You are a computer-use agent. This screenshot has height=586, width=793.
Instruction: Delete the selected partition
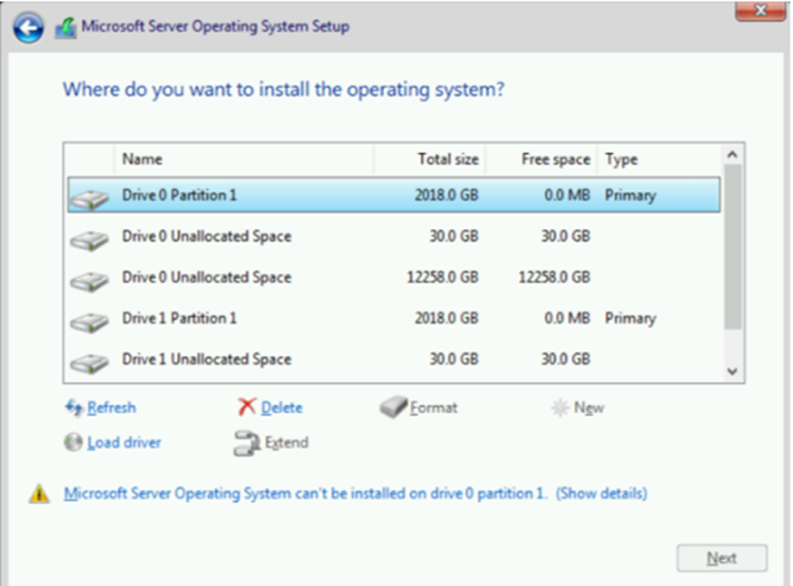282,408
